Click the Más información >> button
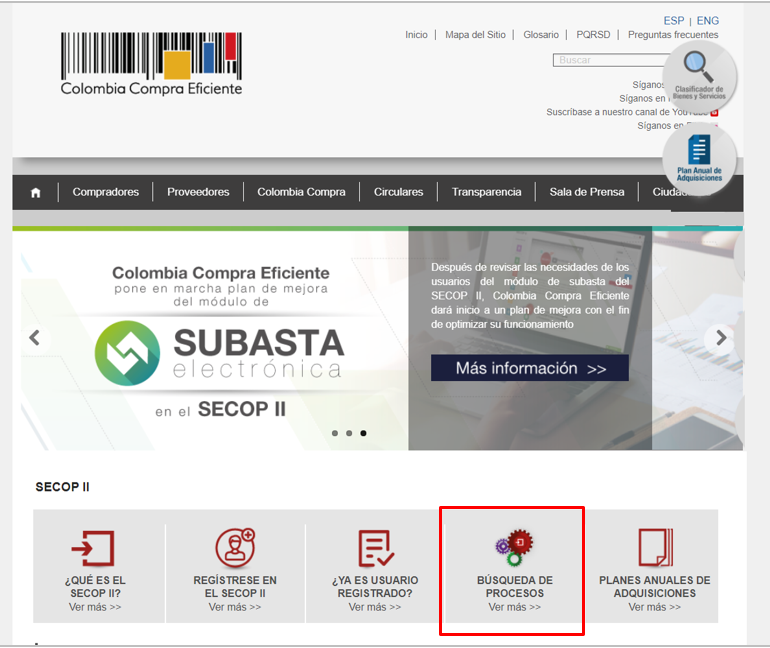The height and width of the screenshot is (648, 770). coord(530,368)
